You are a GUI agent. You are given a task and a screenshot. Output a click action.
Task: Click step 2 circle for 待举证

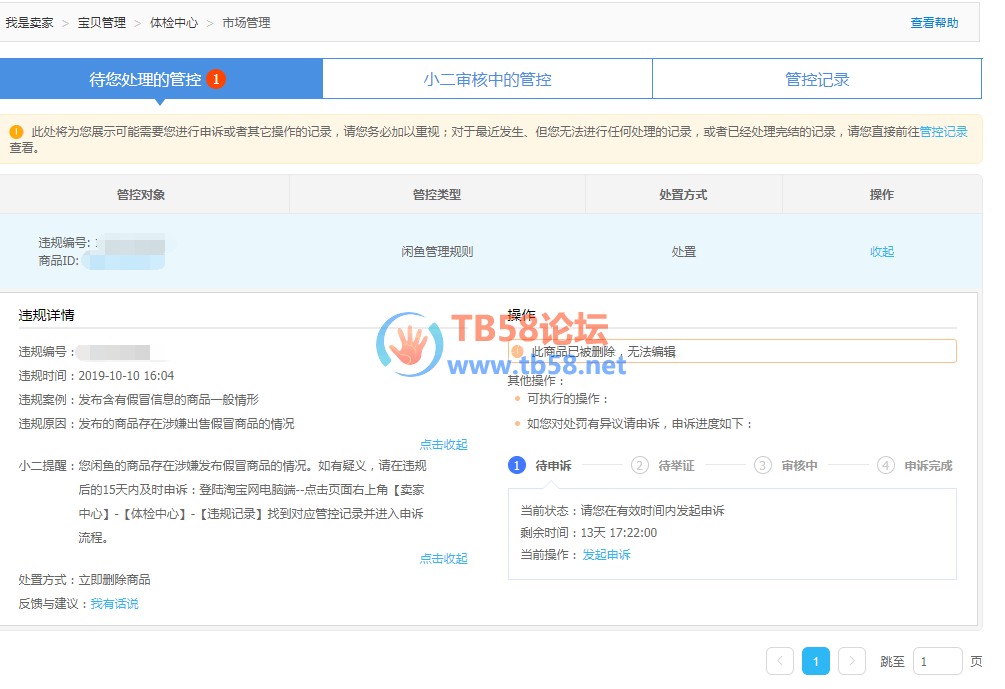pyautogui.click(x=640, y=465)
